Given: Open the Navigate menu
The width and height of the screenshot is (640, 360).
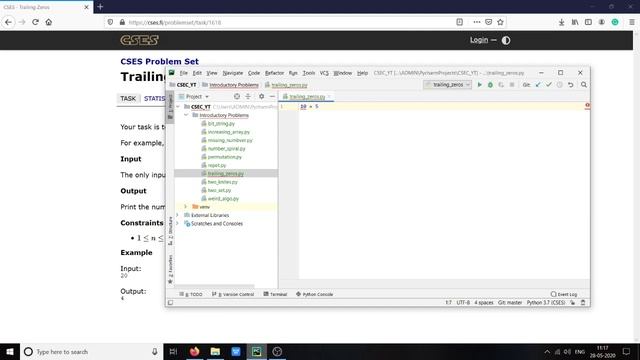Looking at the screenshot, I should coord(233,73).
